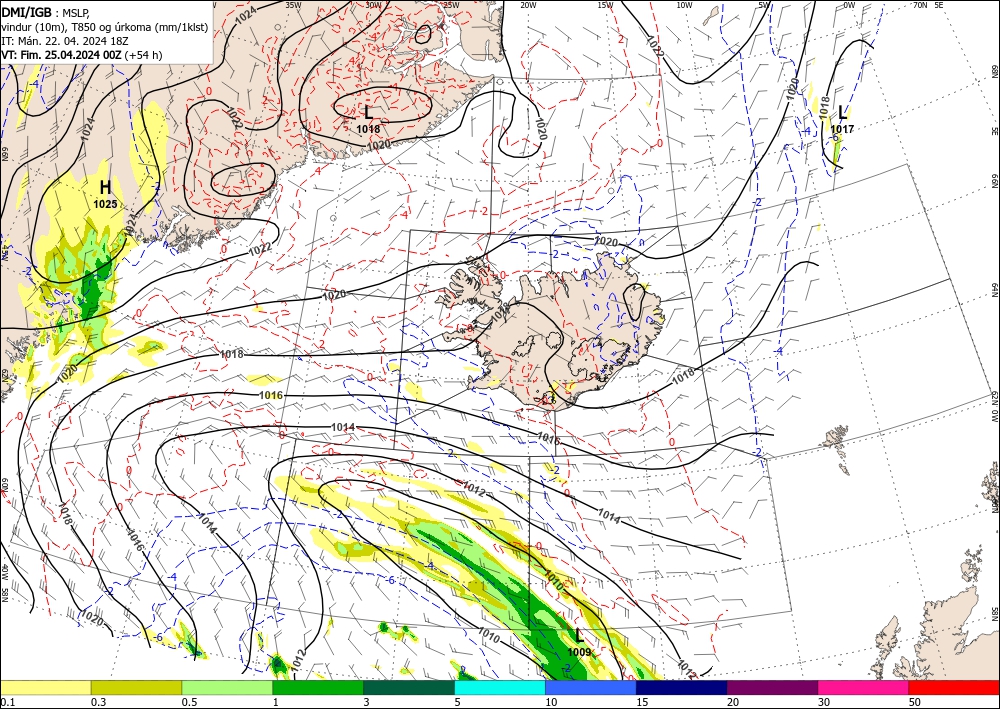This screenshot has width=1000, height=709.
Task: Click the pink 30–50 legend color band
Action: coord(864,687)
